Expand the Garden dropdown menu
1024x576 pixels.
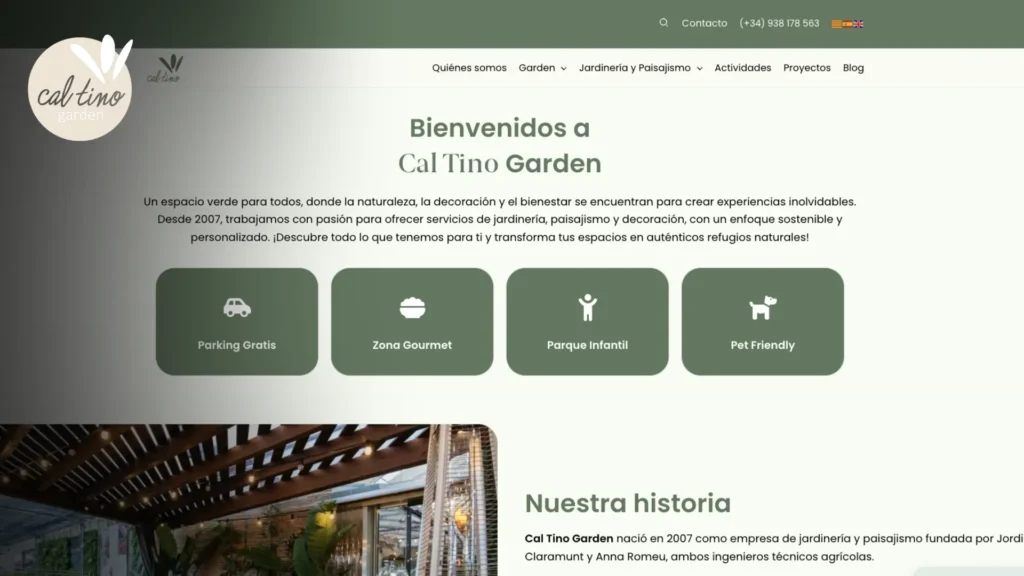tap(542, 68)
